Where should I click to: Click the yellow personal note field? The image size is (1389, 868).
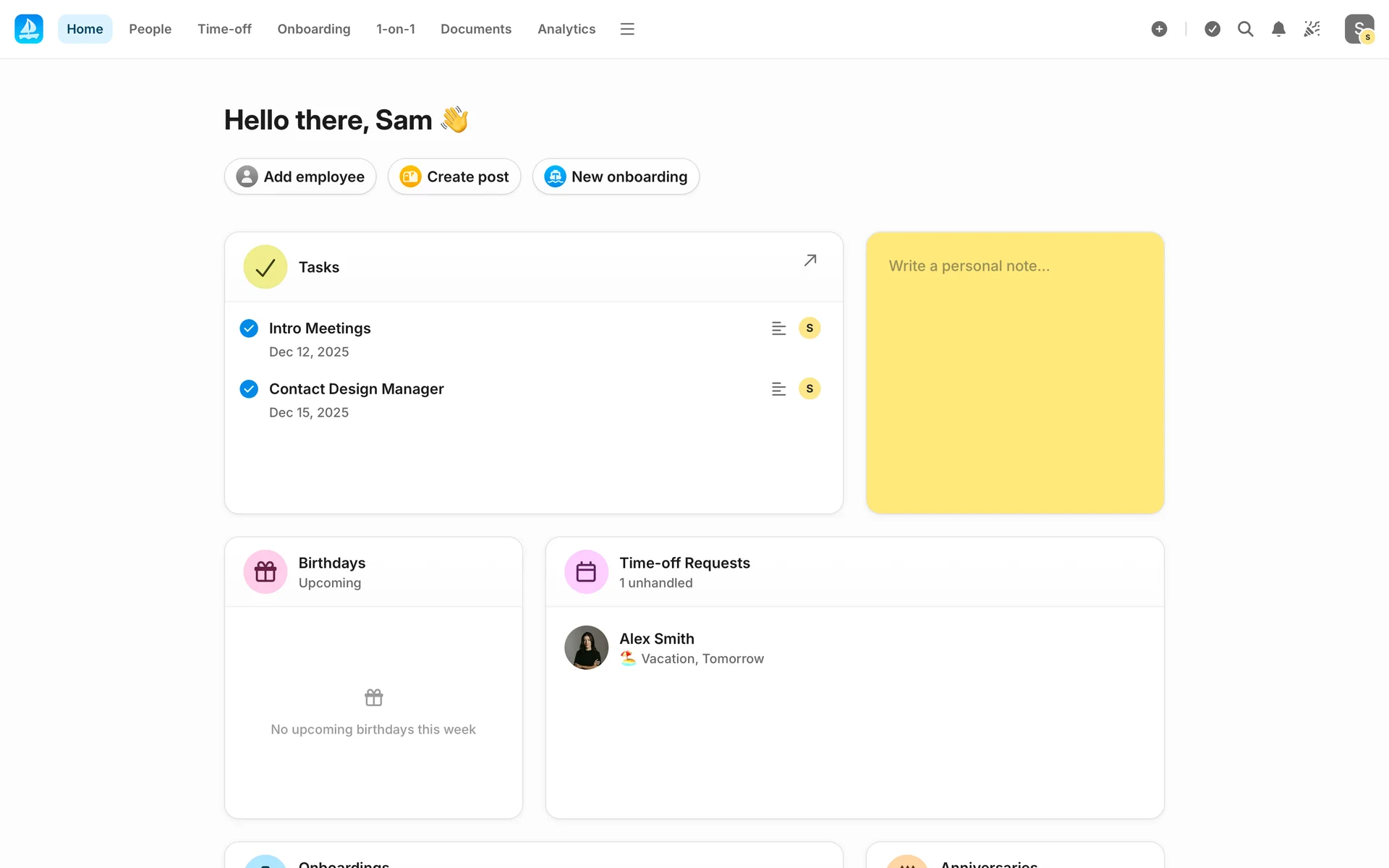(x=1014, y=373)
